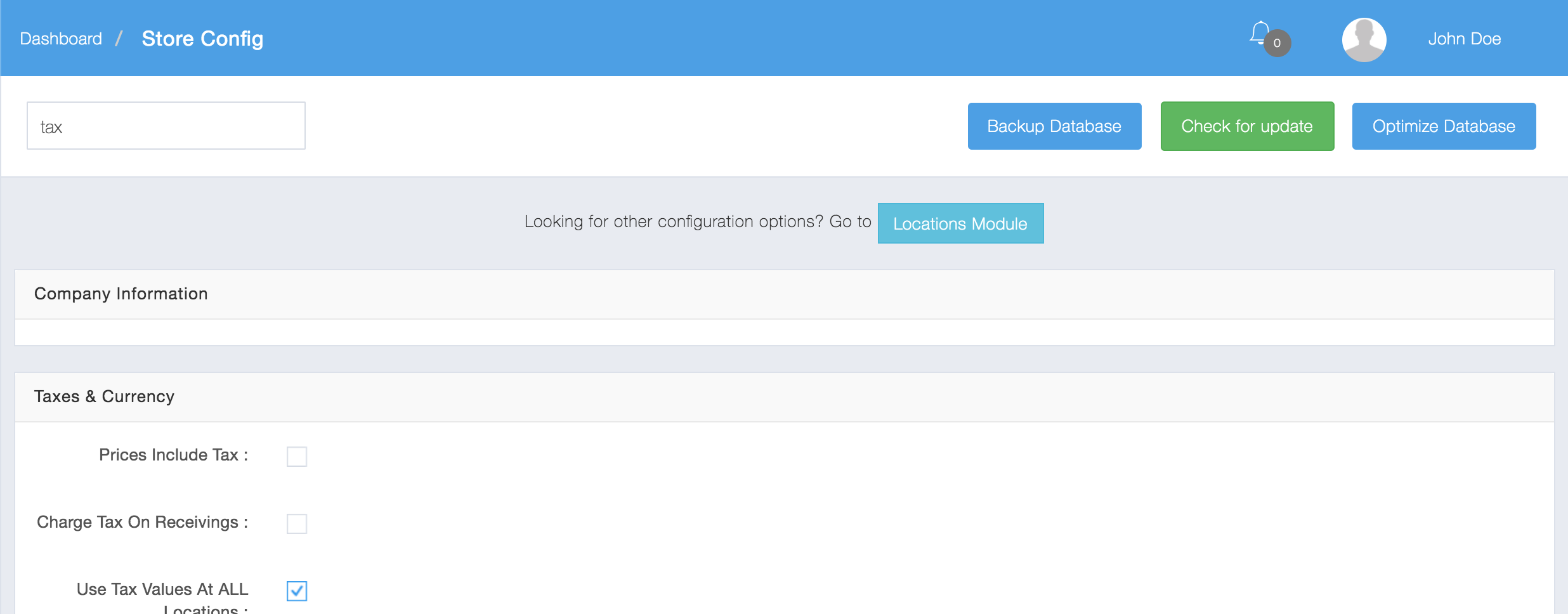Click the 'Prices Include Tax' label
Screen dimensions: 1568x614
(173, 455)
